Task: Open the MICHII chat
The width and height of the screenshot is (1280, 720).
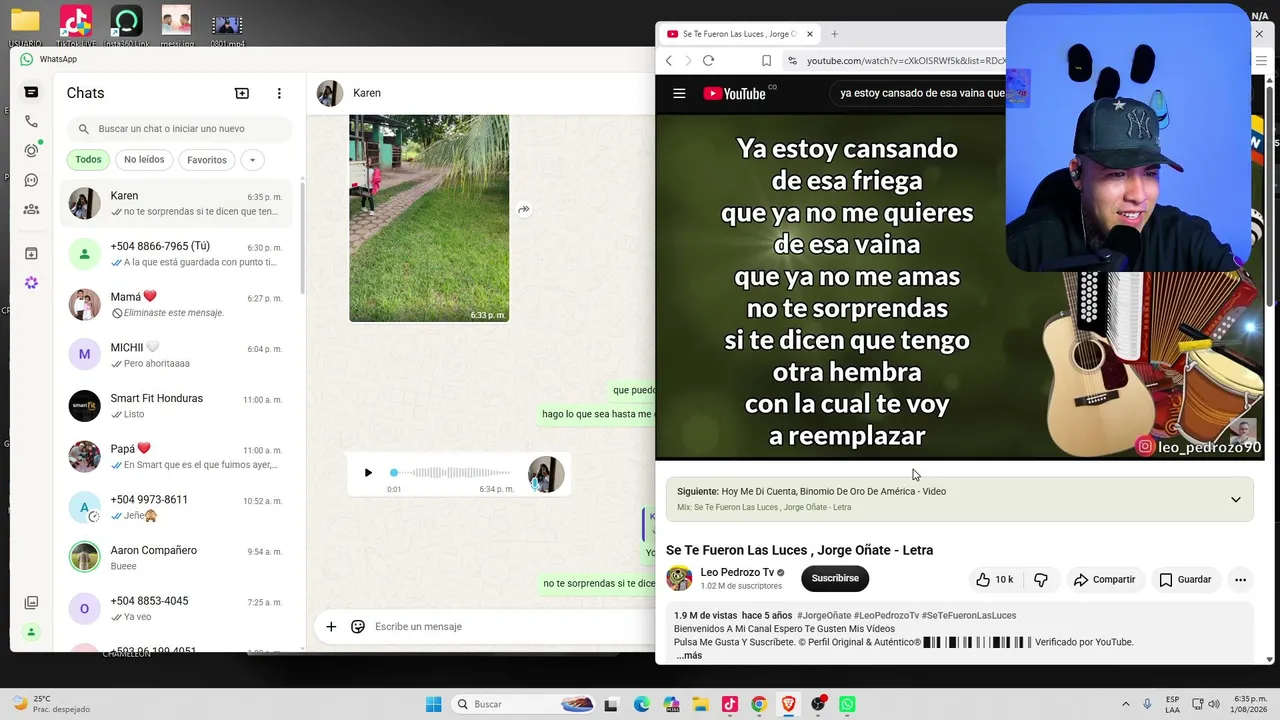Action: point(177,355)
